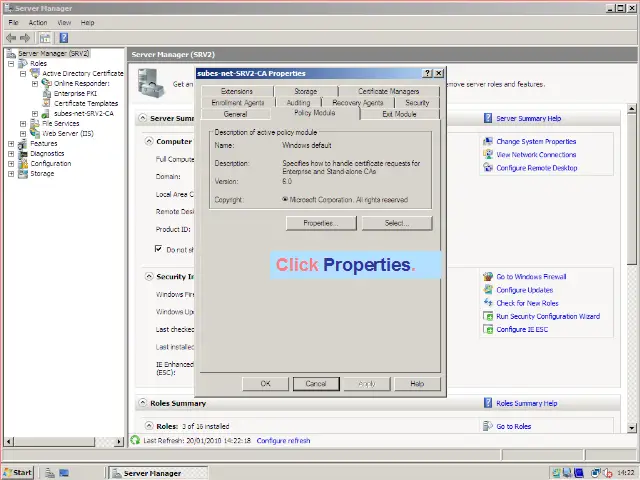Open the Configure IE ESC link
Viewport: 640px width, 480px height.
(x=522, y=329)
